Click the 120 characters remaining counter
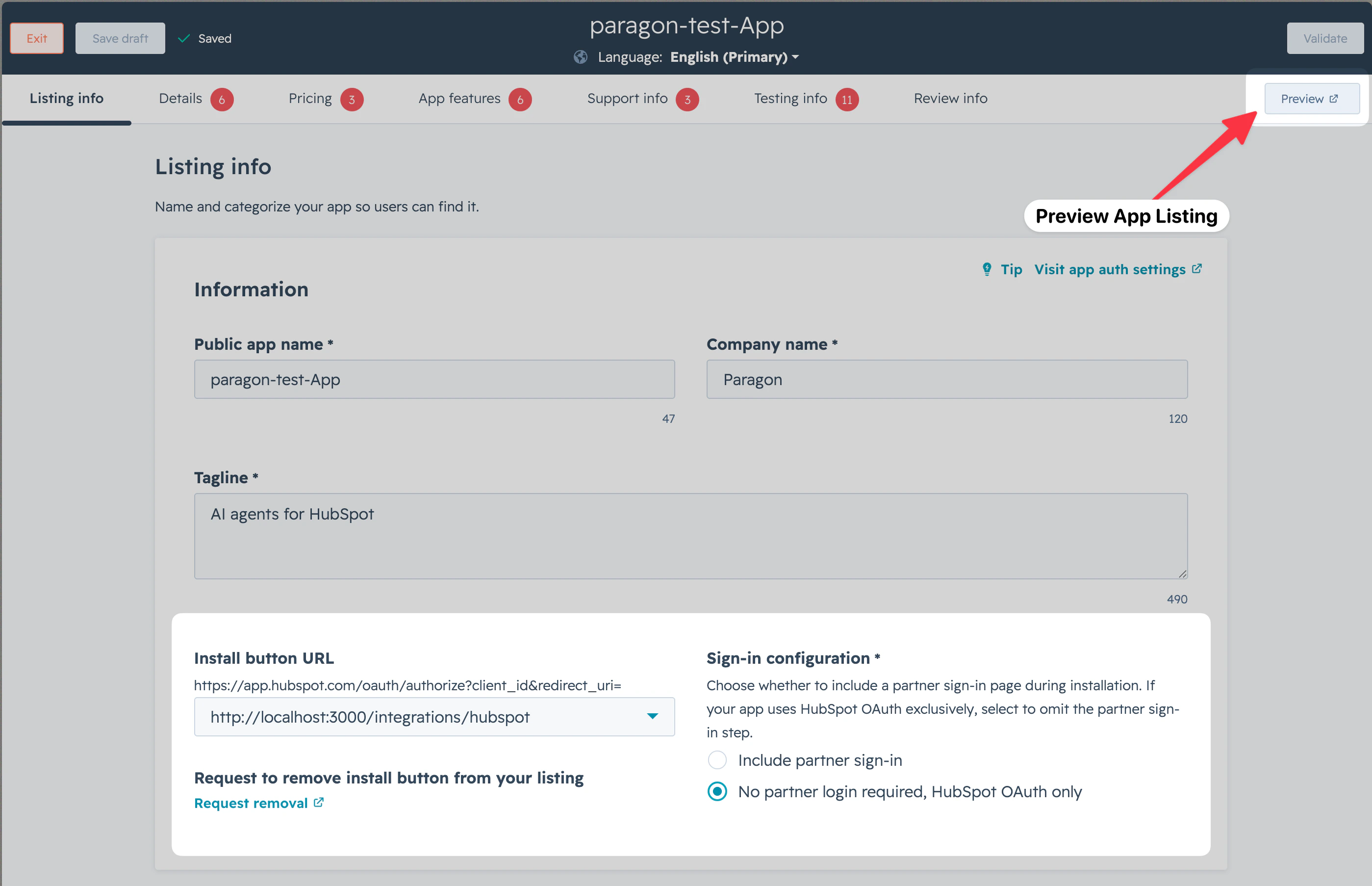The height and width of the screenshot is (886, 1372). coord(1178,419)
